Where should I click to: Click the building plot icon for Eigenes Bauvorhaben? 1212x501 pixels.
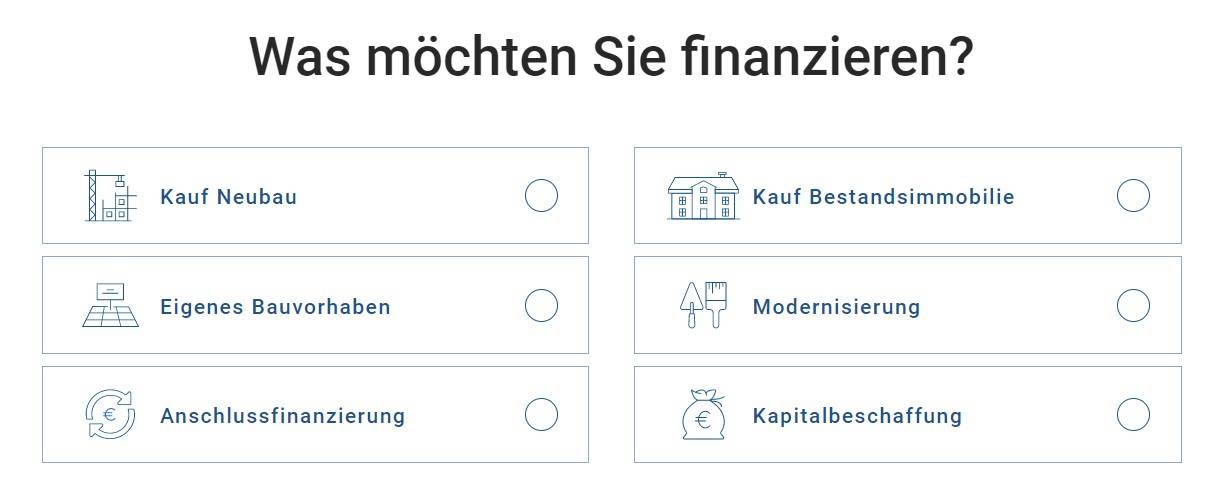tap(110, 305)
